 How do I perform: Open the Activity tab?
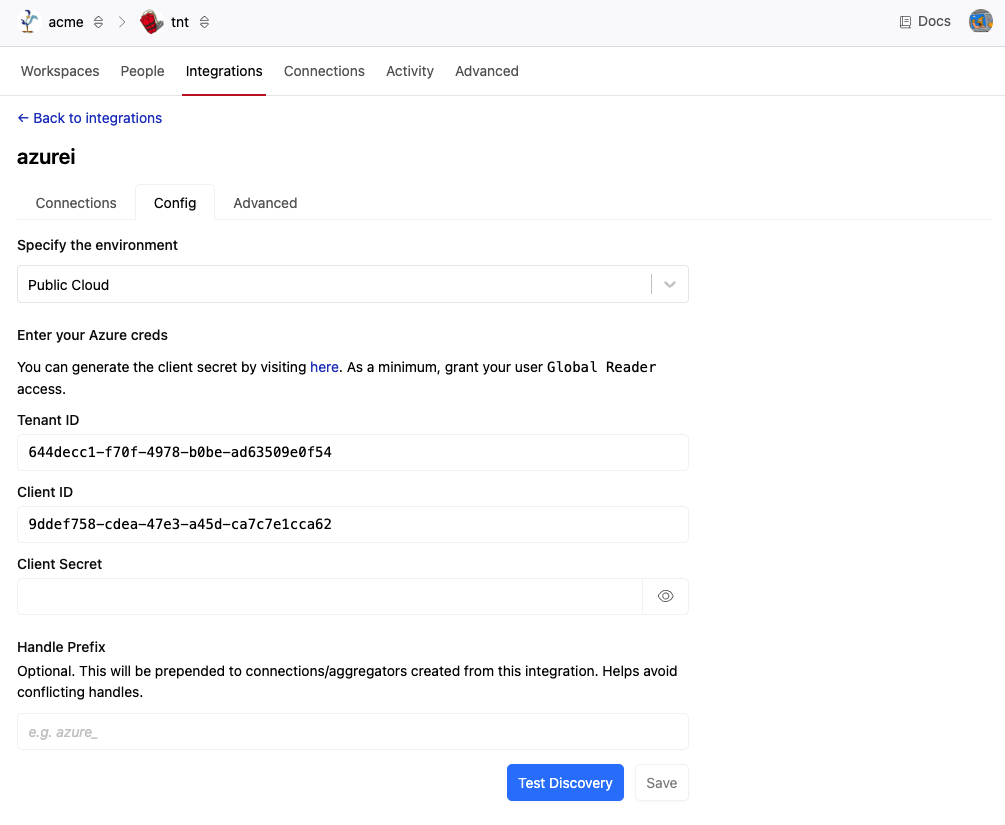point(410,71)
